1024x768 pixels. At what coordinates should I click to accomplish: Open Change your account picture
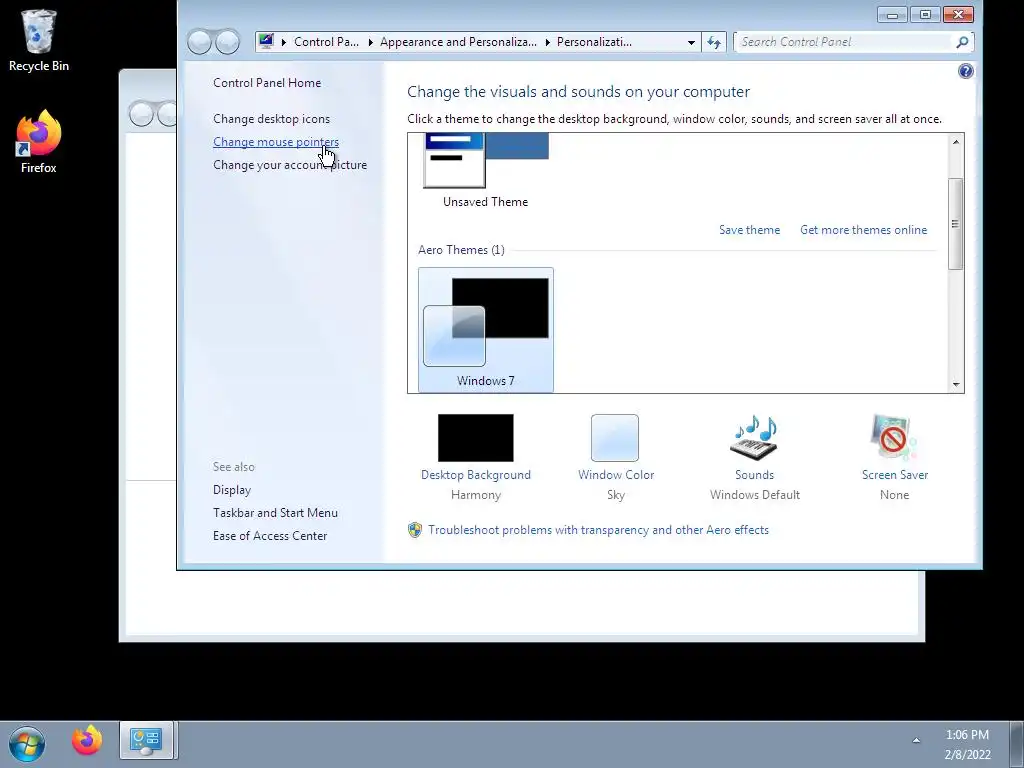point(290,165)
